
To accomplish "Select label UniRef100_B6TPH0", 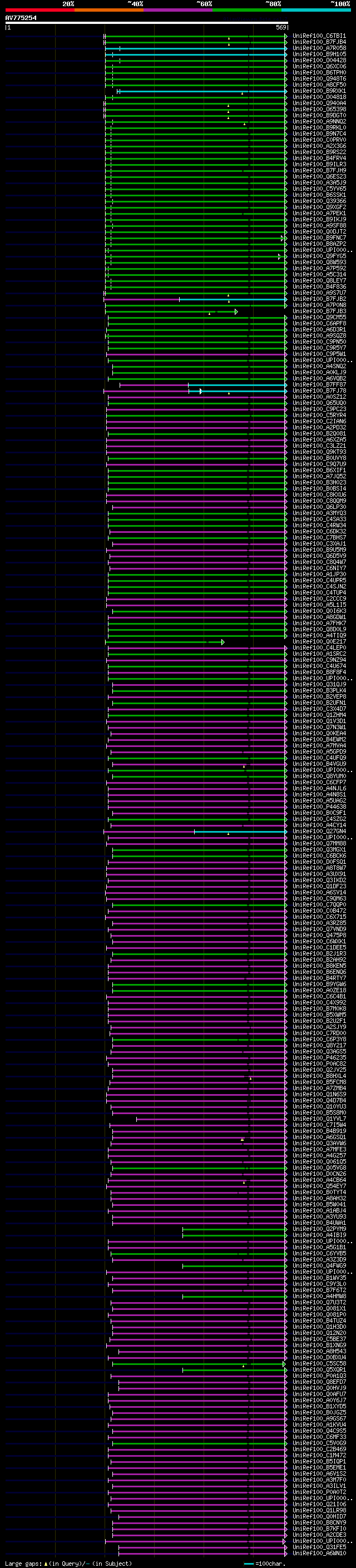I will coord(319,72).
